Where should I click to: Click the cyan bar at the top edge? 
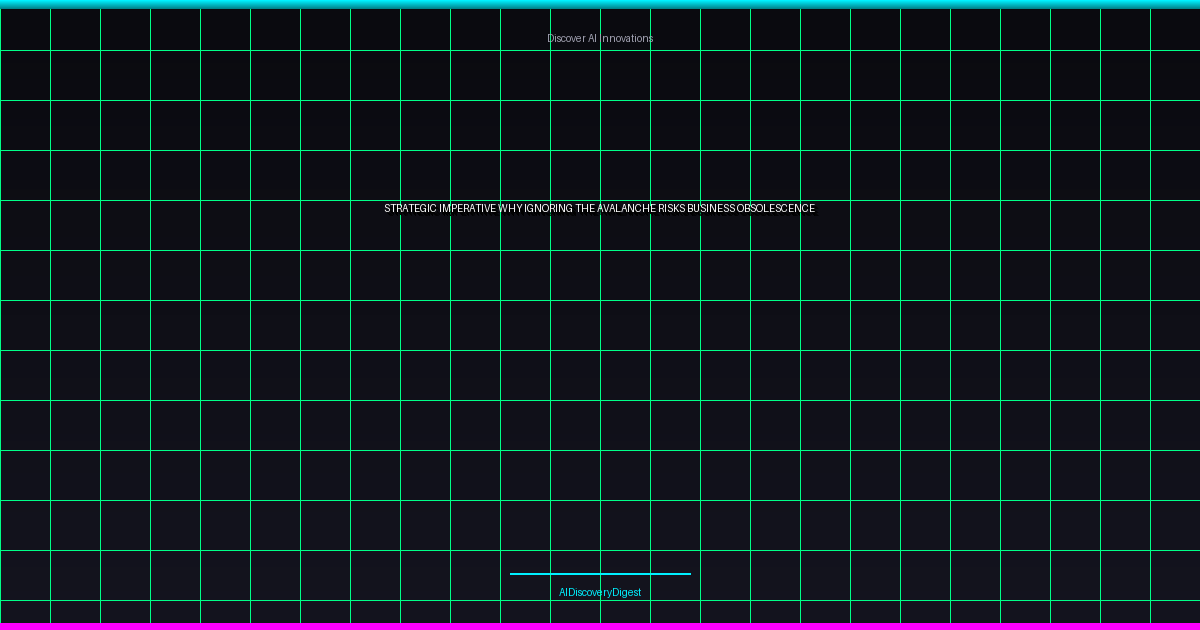click(x=600, y=4)
